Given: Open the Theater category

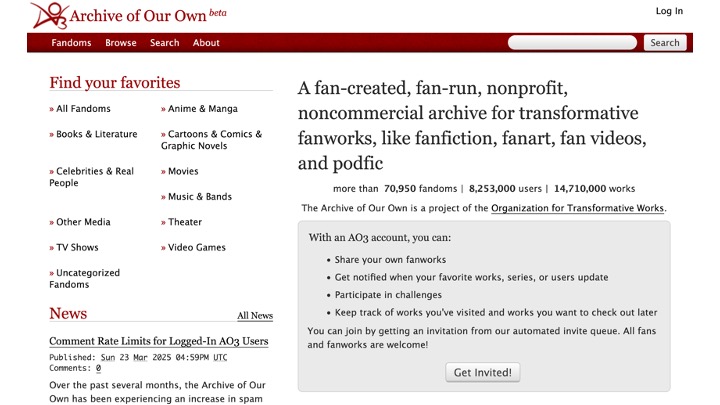Looking at the screenshot, I should [x=185, y=222].
